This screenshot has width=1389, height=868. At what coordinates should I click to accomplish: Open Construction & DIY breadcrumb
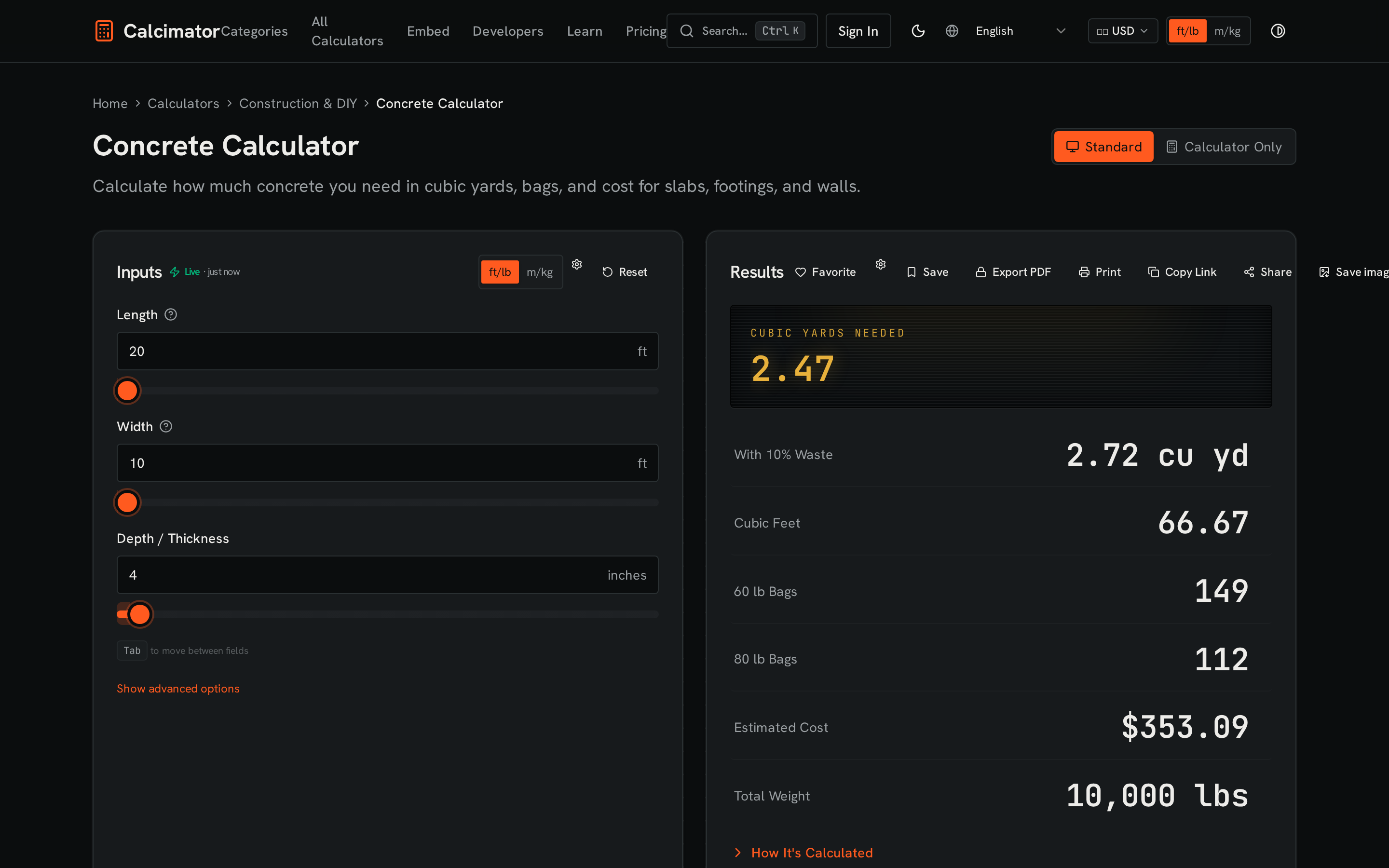pos(298,103)
